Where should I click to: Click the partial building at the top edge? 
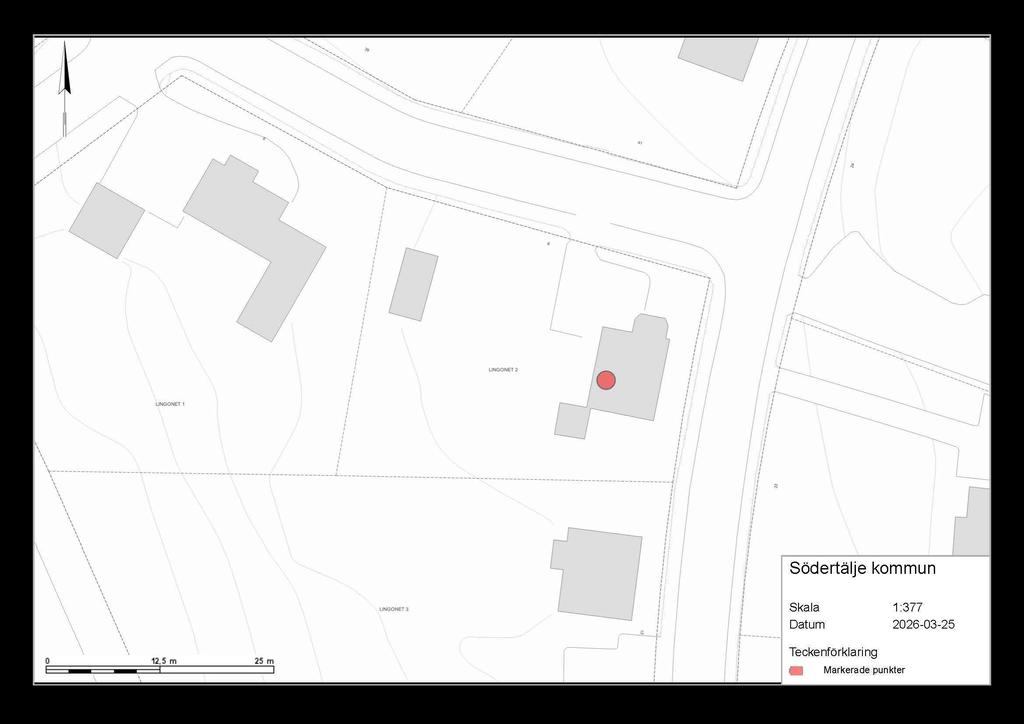click(x=718, y=57)
